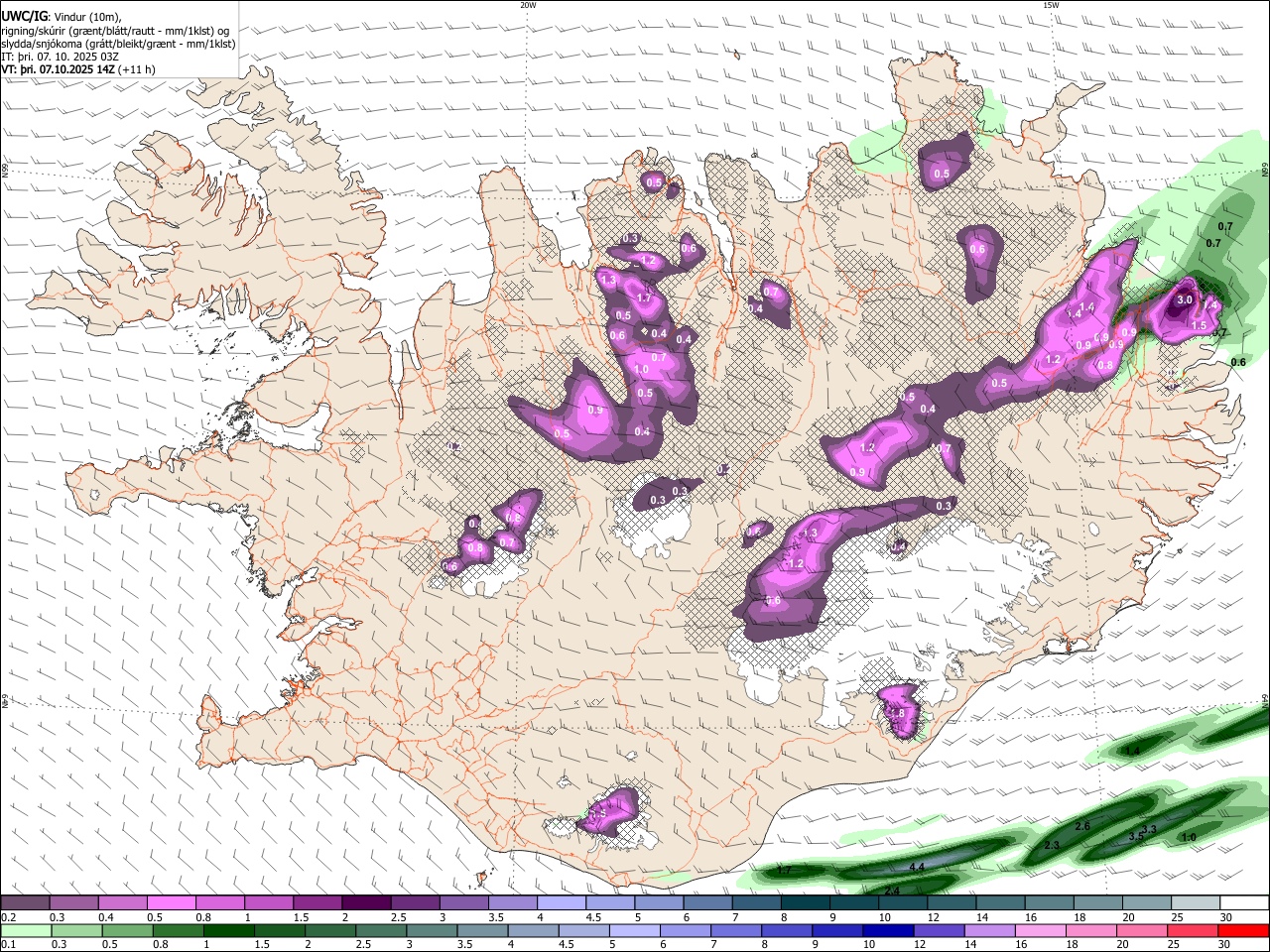This screenshot has height=952, width=1270.
Task: Select the pale green 0.1 mm rain swatch
Action: pyautogui.click(x=25, y=930)
